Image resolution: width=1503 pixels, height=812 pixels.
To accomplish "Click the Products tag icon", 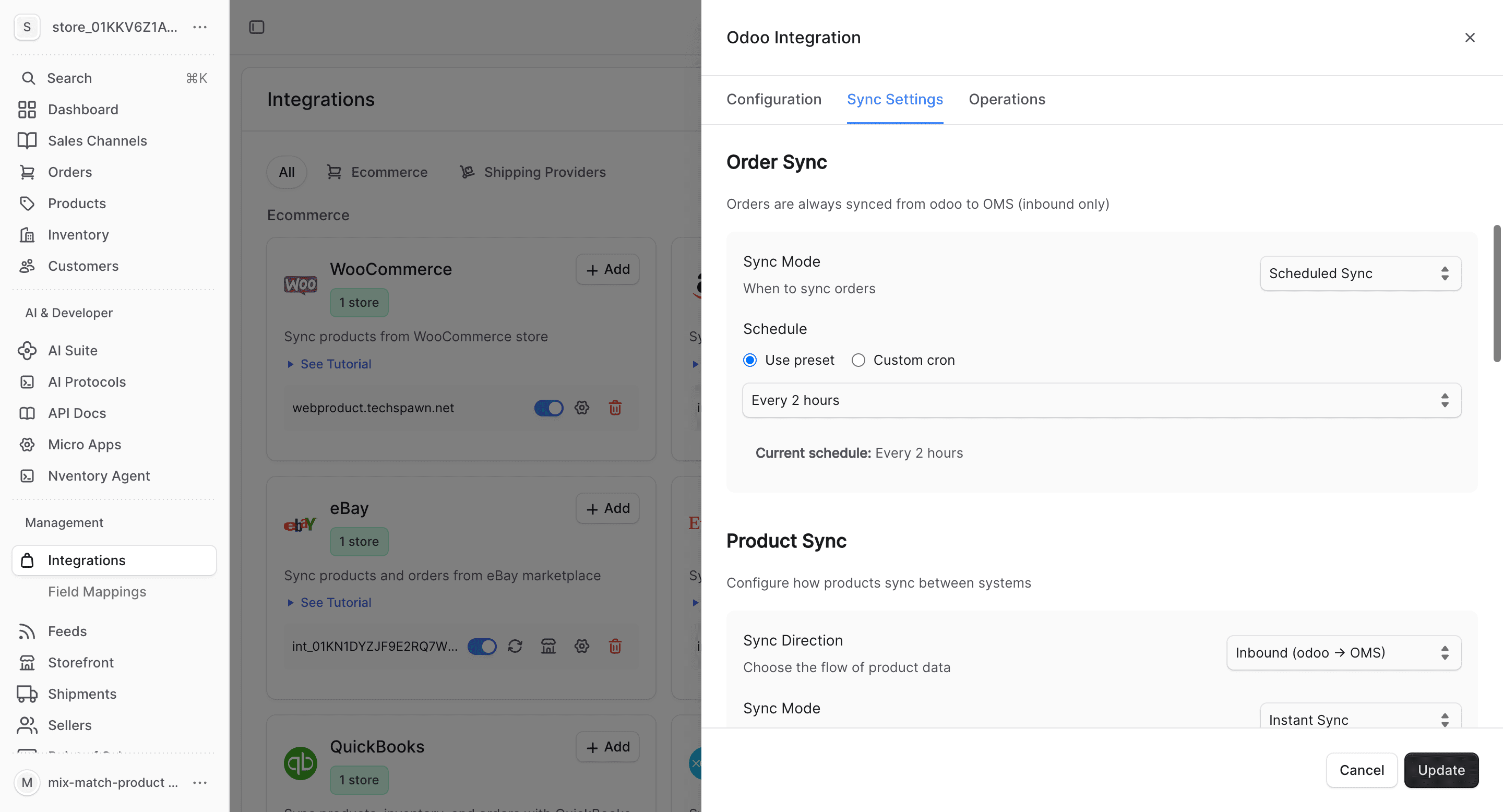I will click(27, 204).
